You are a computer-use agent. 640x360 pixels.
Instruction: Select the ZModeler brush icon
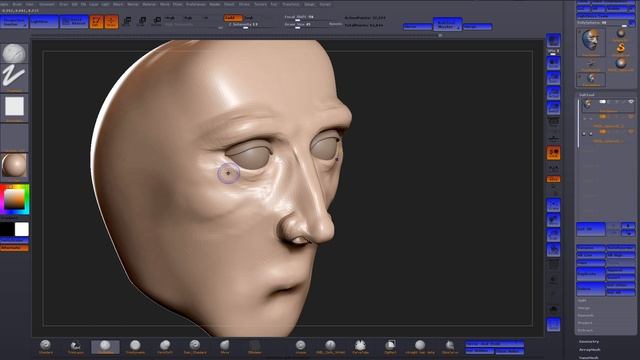255,347
